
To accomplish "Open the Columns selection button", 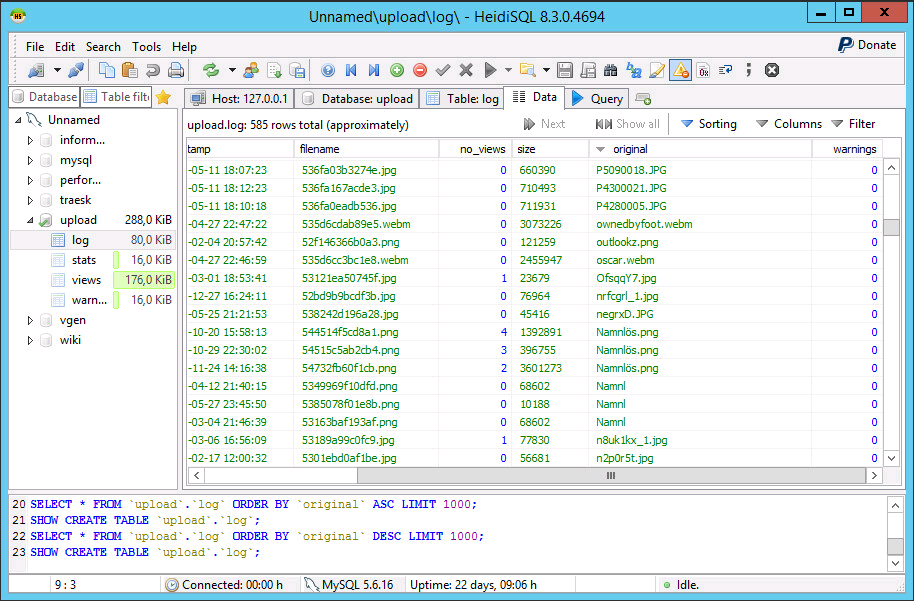I will coord(789,124).
